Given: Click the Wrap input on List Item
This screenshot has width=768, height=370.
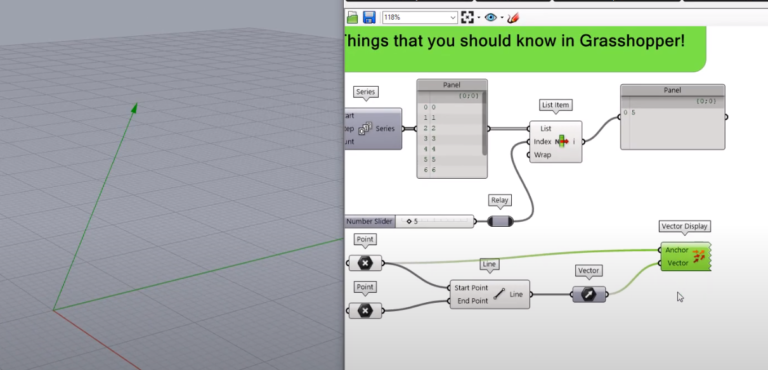Looking at the screenshot, I should (x=542, y=155).
